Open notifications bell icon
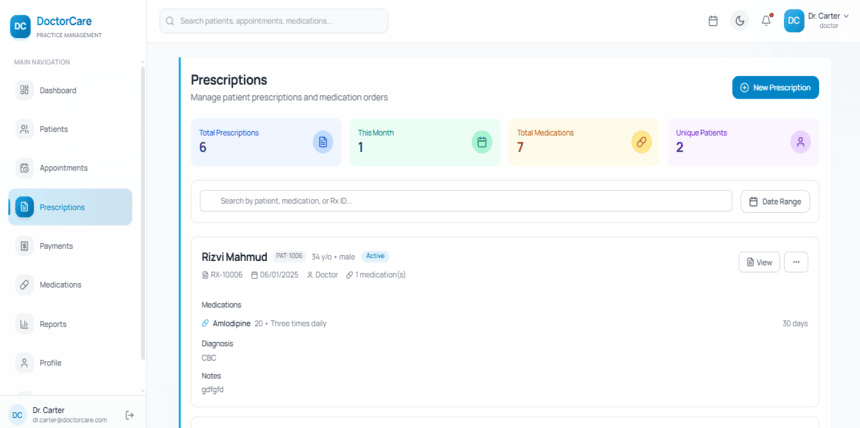860x428 pixels. coord(766,21)
